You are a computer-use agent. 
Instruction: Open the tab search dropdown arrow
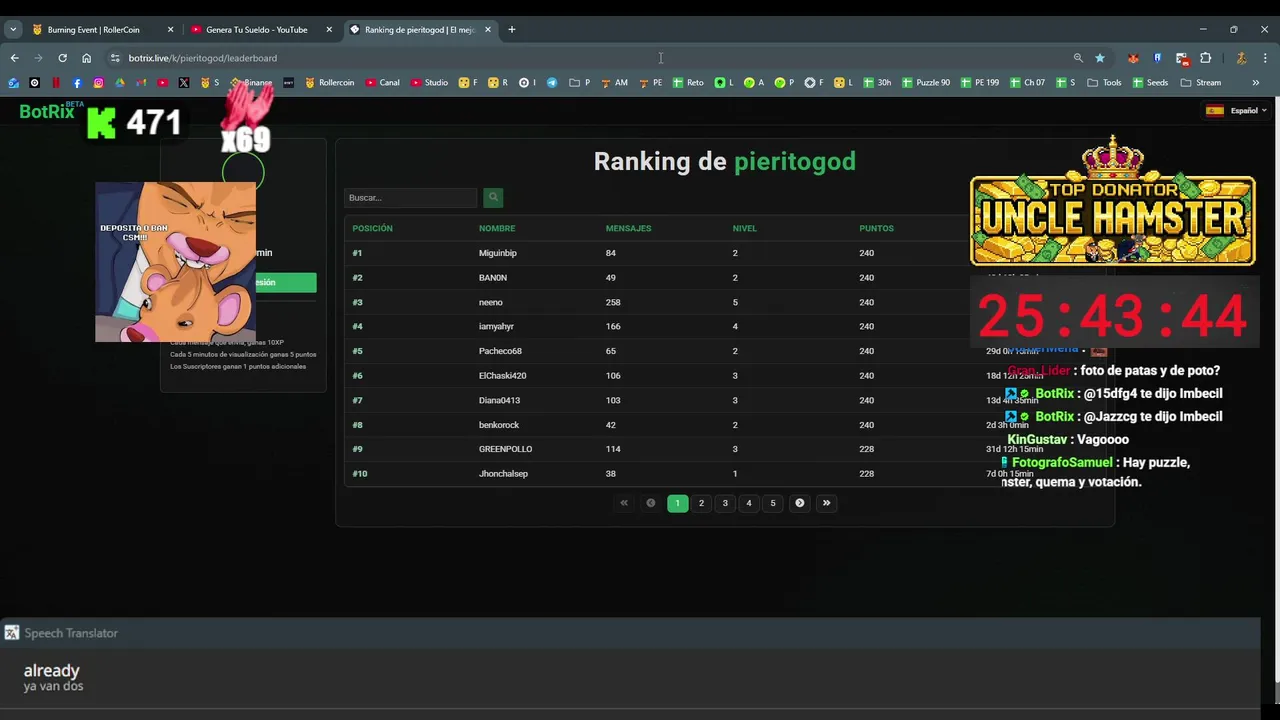13,30
